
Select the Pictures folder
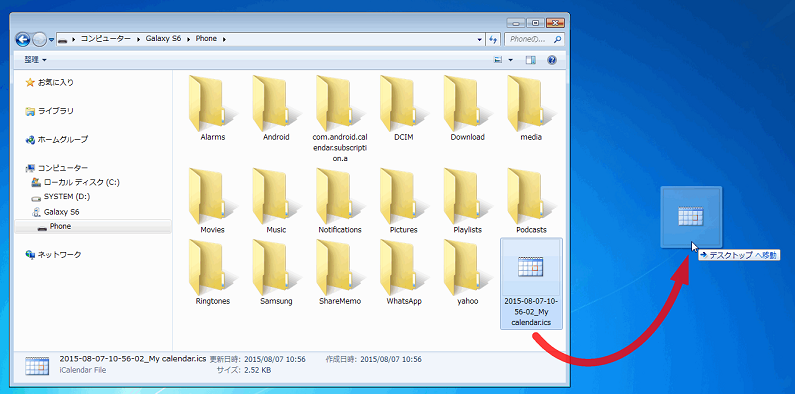[404, 201]
